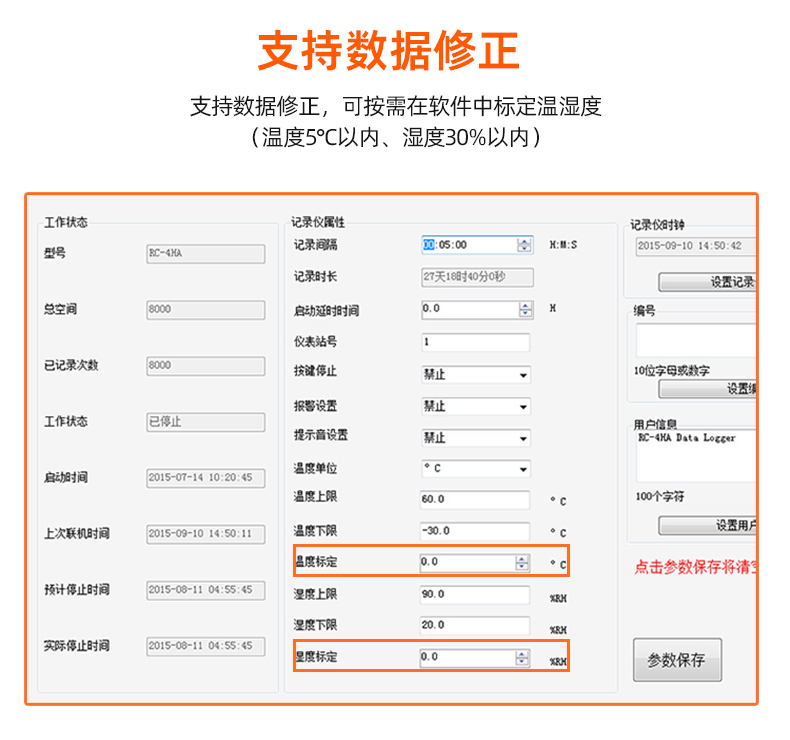
Task: Open the 提示音设置 dropdown list
Action: point(475,438)
